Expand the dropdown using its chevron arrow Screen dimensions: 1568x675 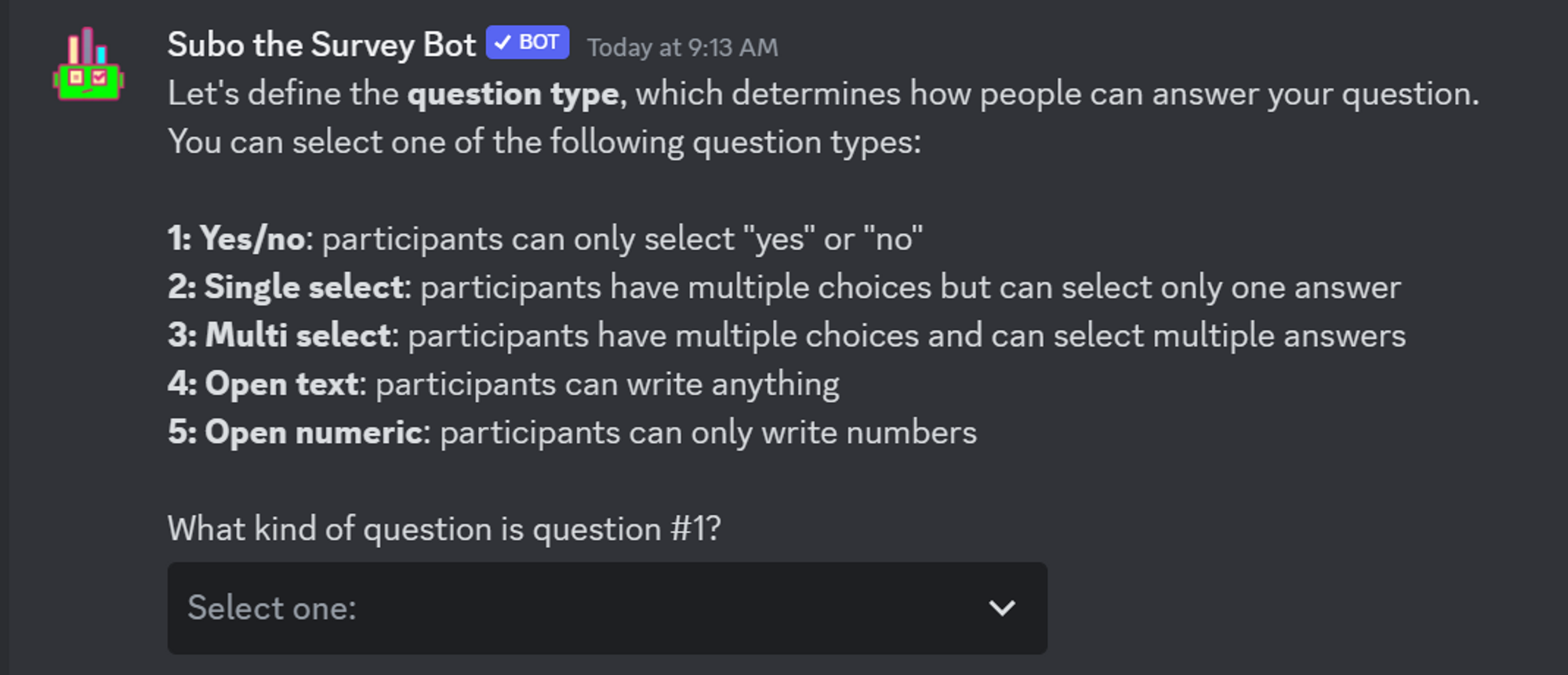tap(1001, 608)
